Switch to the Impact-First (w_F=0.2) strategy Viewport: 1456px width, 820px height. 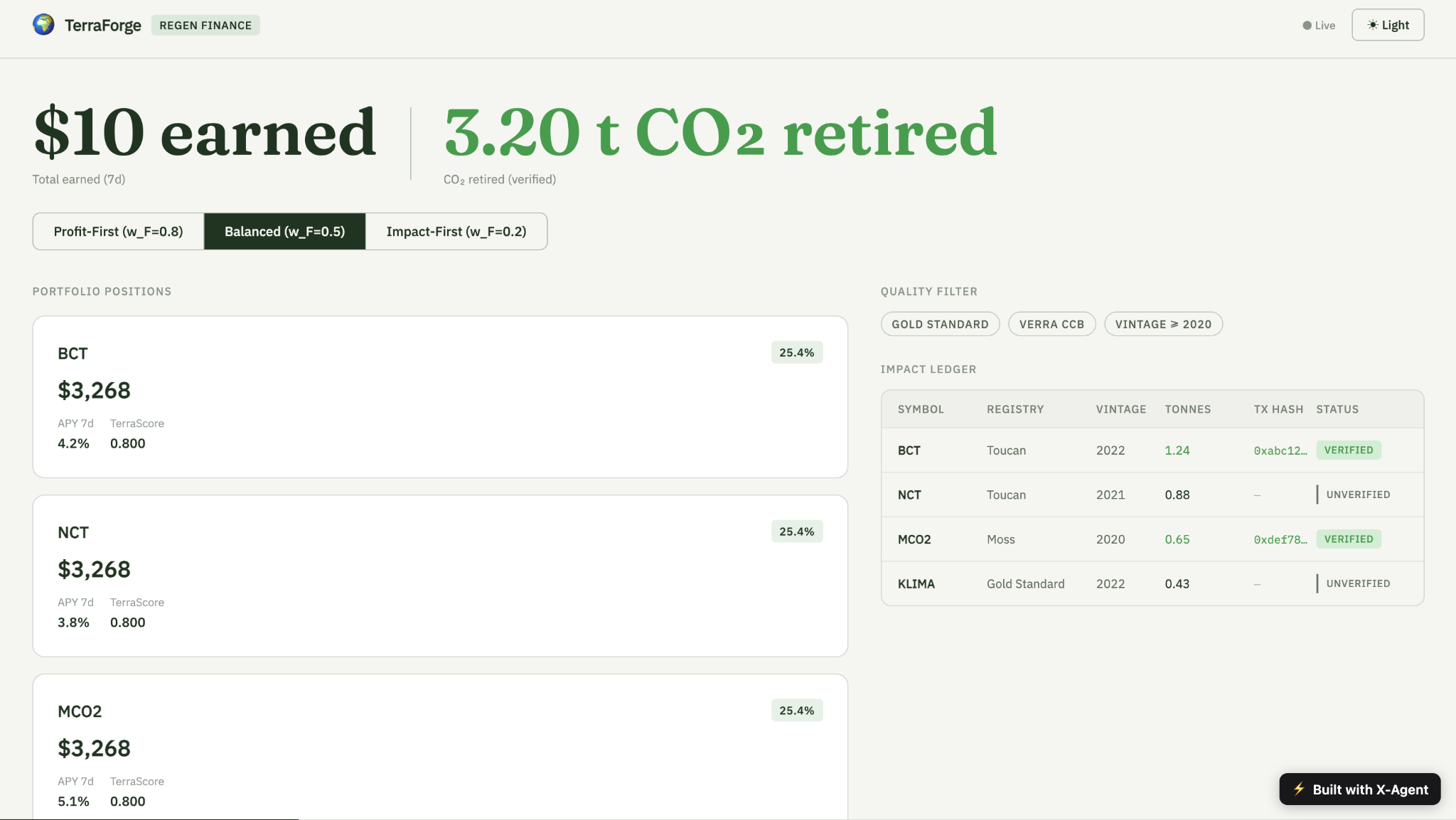pos(456,232)
